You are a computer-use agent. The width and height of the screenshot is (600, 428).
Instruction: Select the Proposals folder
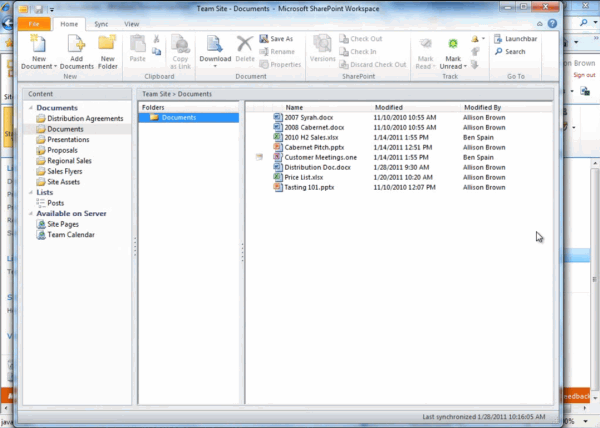pyautogui.click(x=57, y=150)
